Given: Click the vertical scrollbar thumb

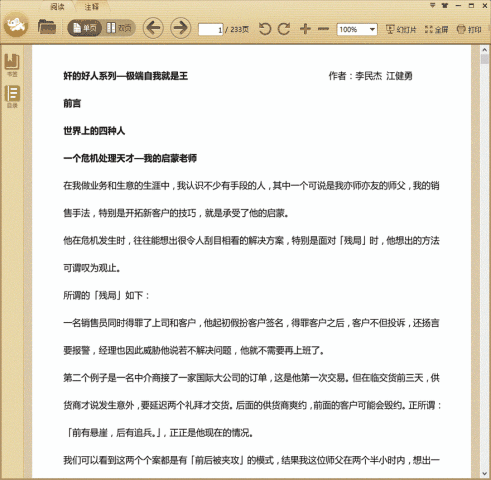Looking at the screenshot, I should coord(485,59).
